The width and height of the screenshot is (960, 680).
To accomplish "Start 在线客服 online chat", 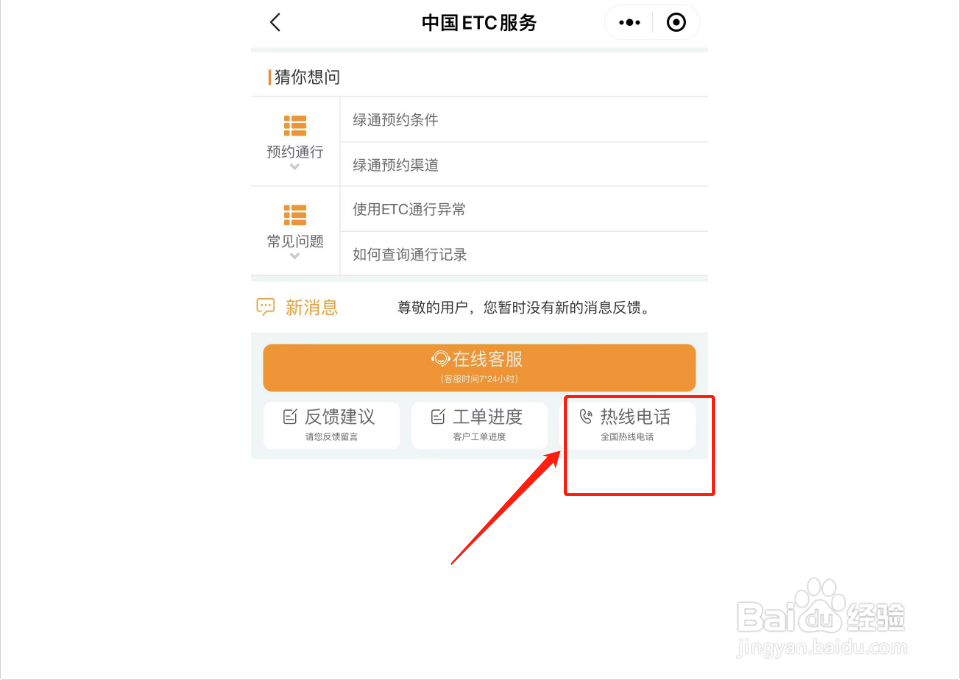I will pos(479,367).
